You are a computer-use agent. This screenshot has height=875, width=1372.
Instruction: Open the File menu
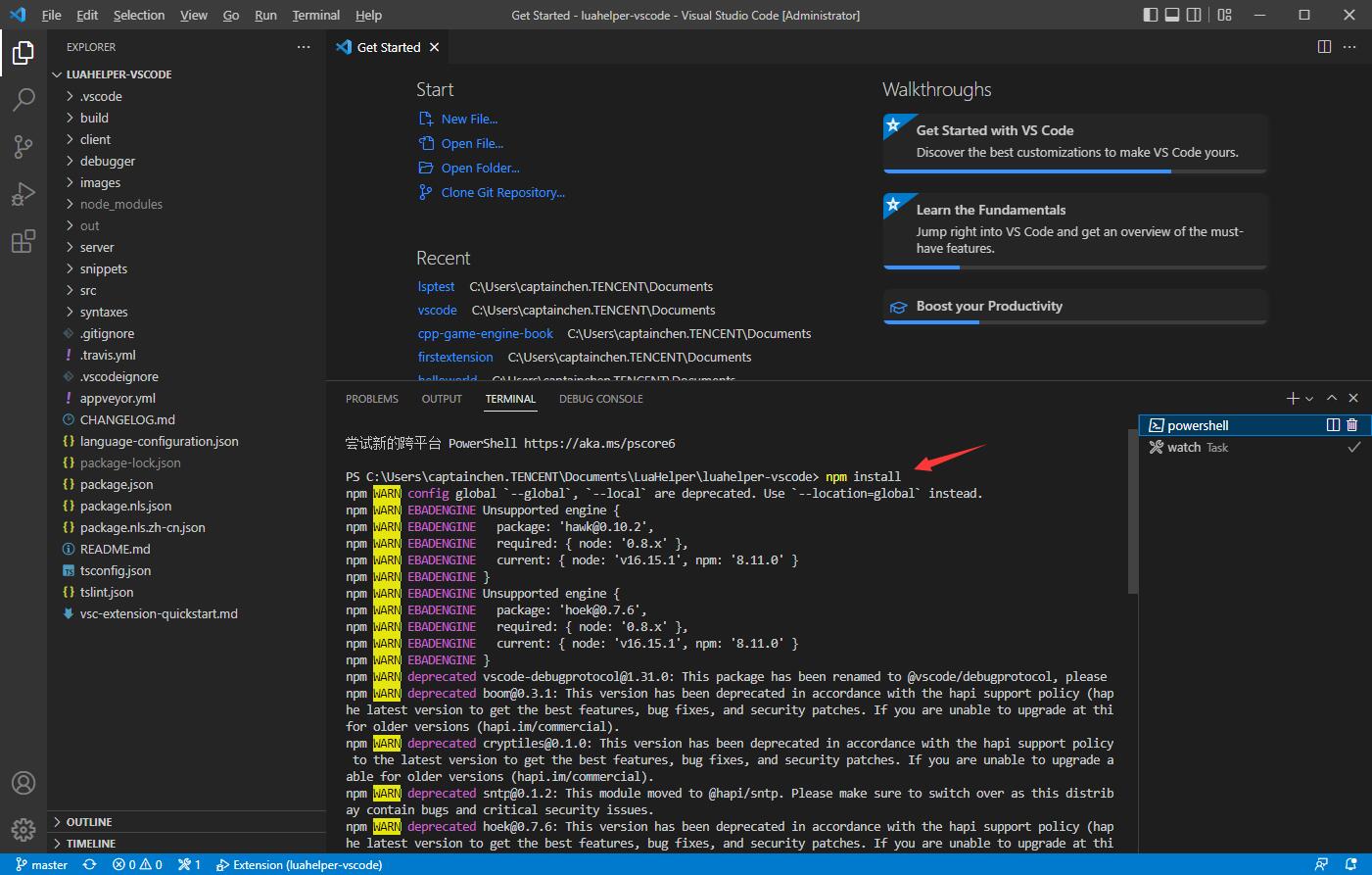pyautogui.click(x=52, y=15)
